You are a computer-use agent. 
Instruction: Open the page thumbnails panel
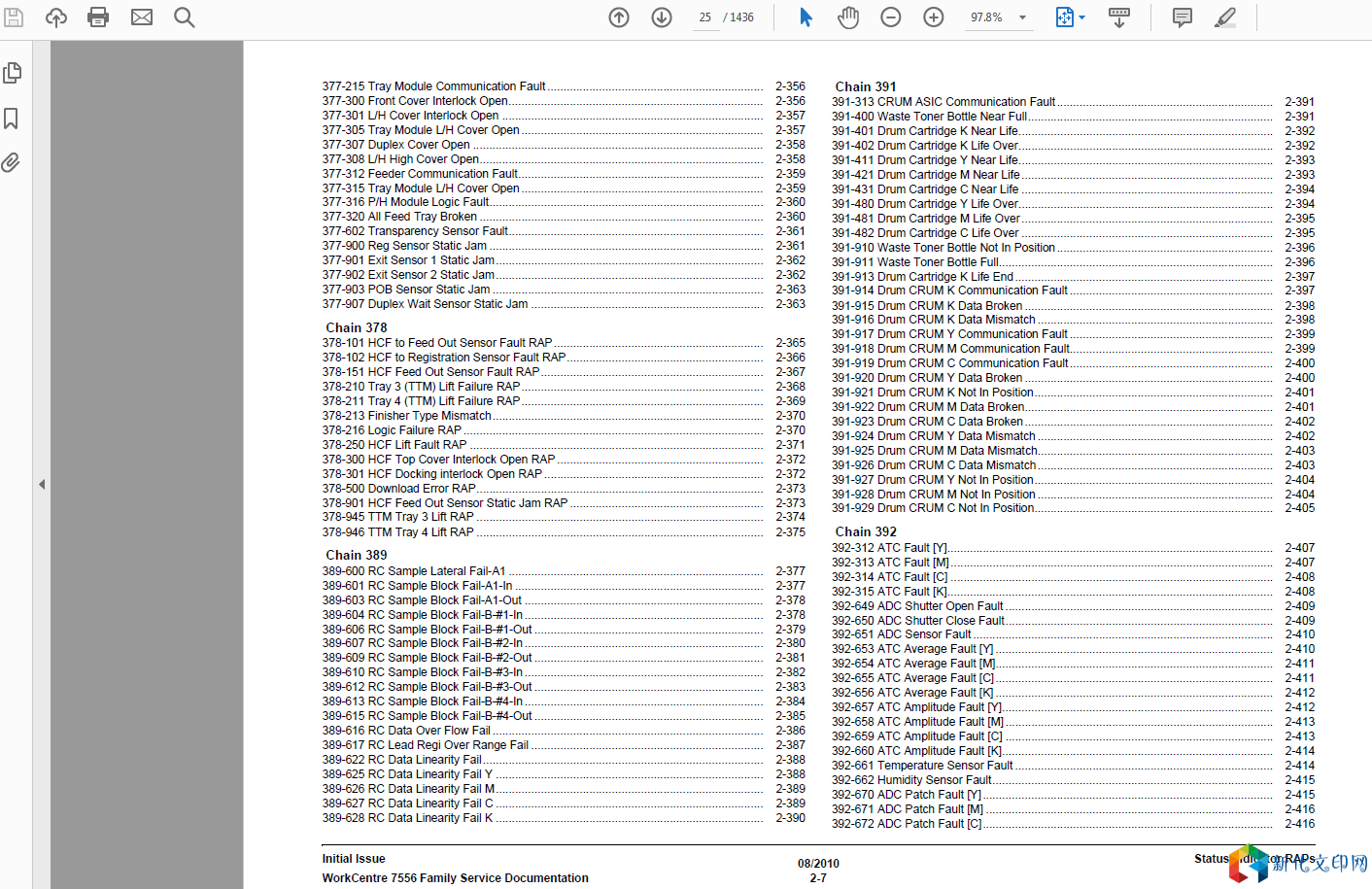[x=13, y=73]
